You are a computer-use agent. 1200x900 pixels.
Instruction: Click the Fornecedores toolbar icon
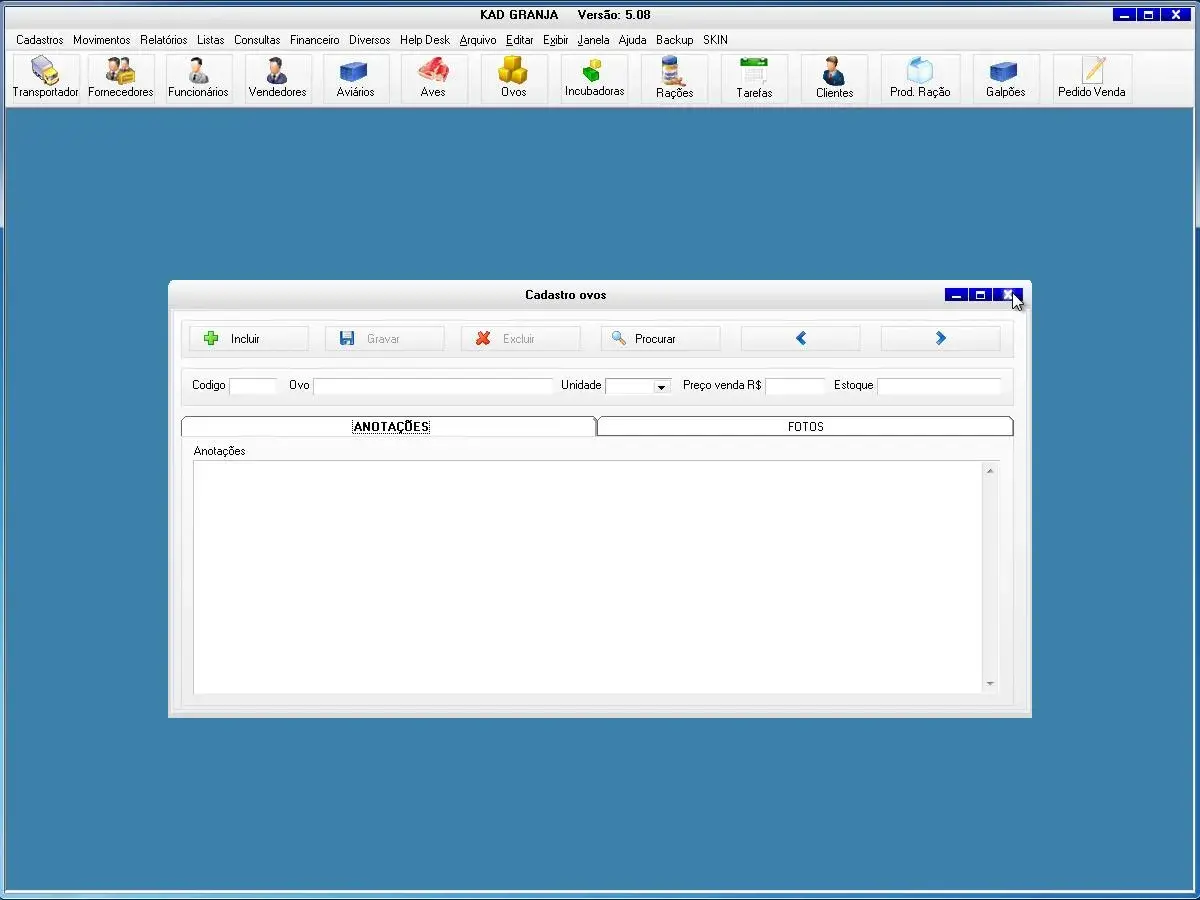point(121,78)
